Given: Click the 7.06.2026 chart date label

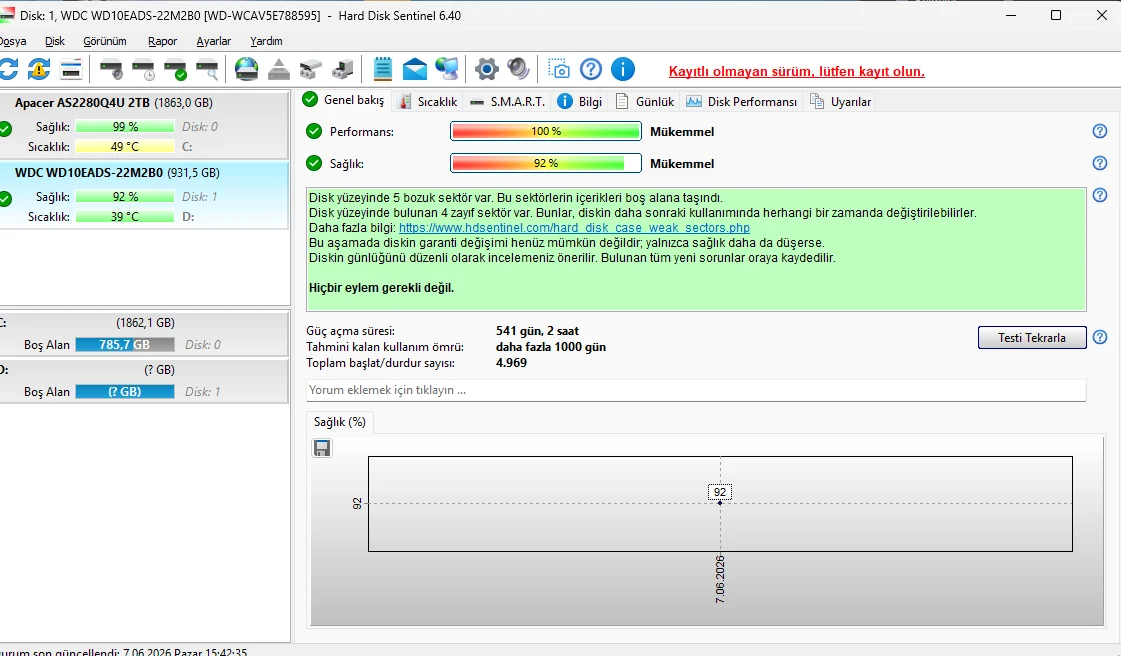Looking at the screenshot, I should click(x=720, y=579).
